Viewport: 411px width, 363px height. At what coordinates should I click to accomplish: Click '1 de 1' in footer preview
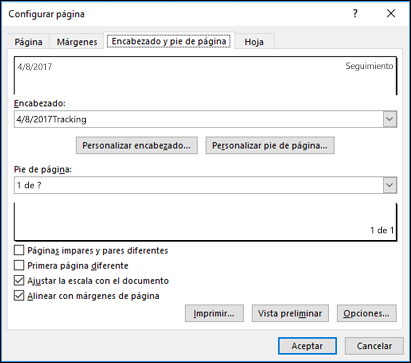point(382,230)
